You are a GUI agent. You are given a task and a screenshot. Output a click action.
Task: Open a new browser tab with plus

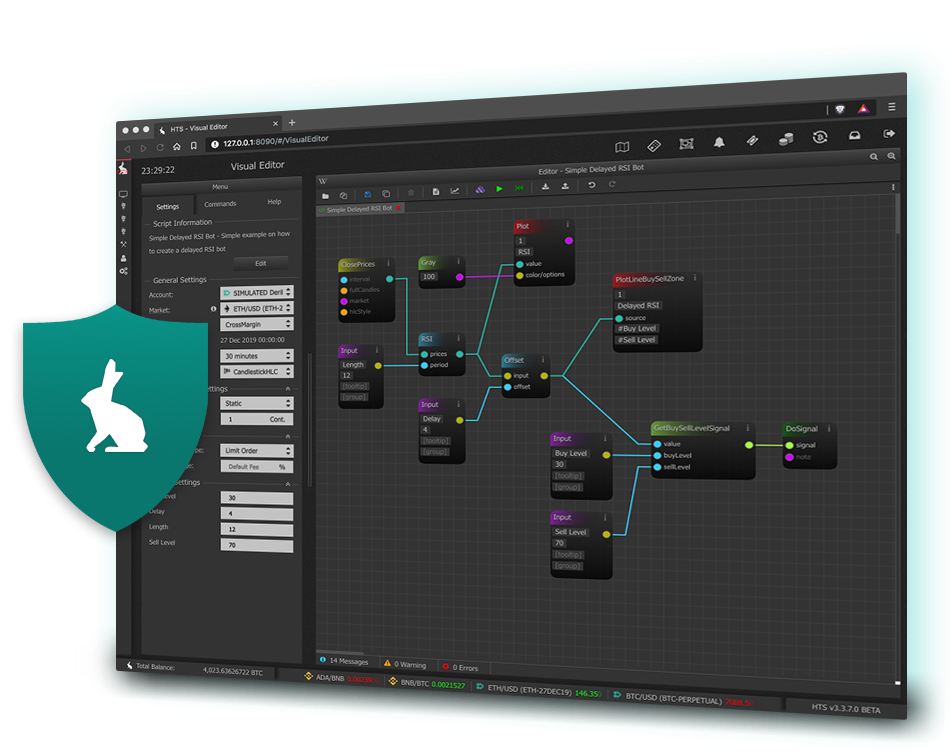292,122
